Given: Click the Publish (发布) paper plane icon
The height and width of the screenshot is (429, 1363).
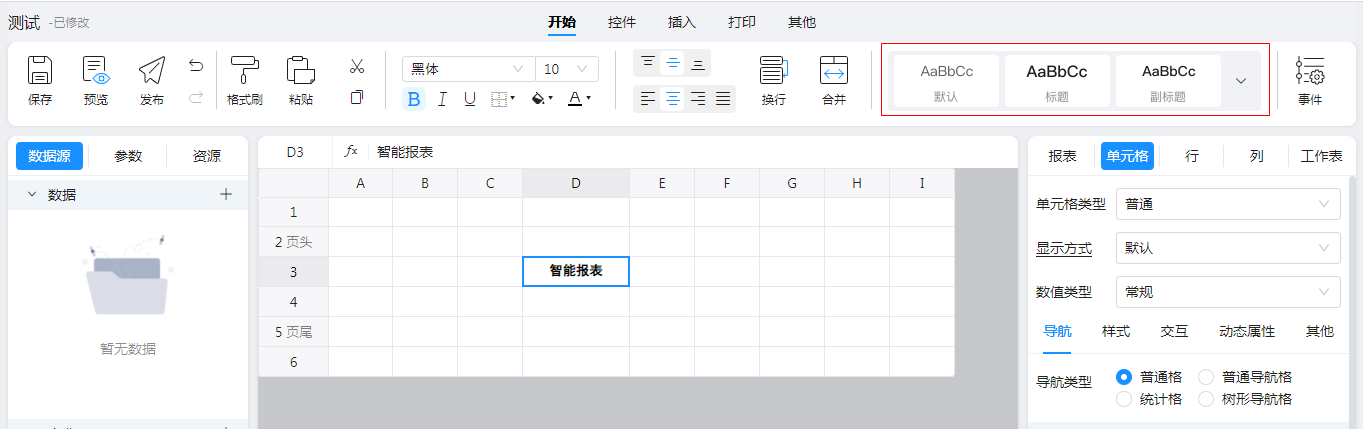Looking at the screenshot, I should pos(152,70).
